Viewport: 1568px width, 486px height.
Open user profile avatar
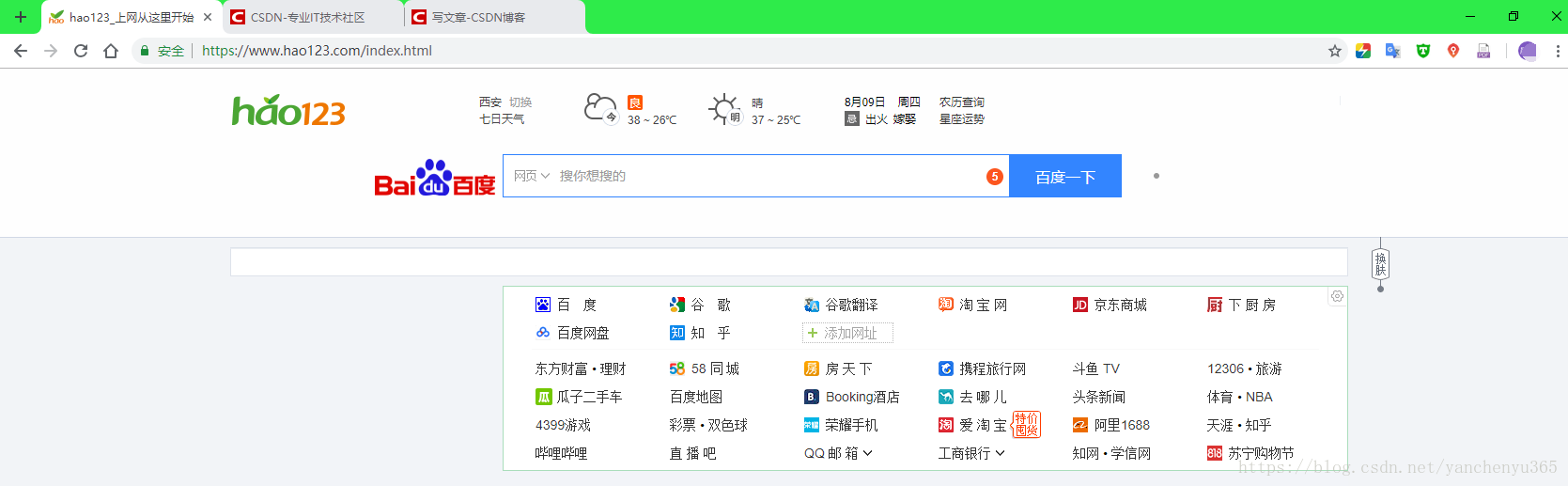(1528, 51)
